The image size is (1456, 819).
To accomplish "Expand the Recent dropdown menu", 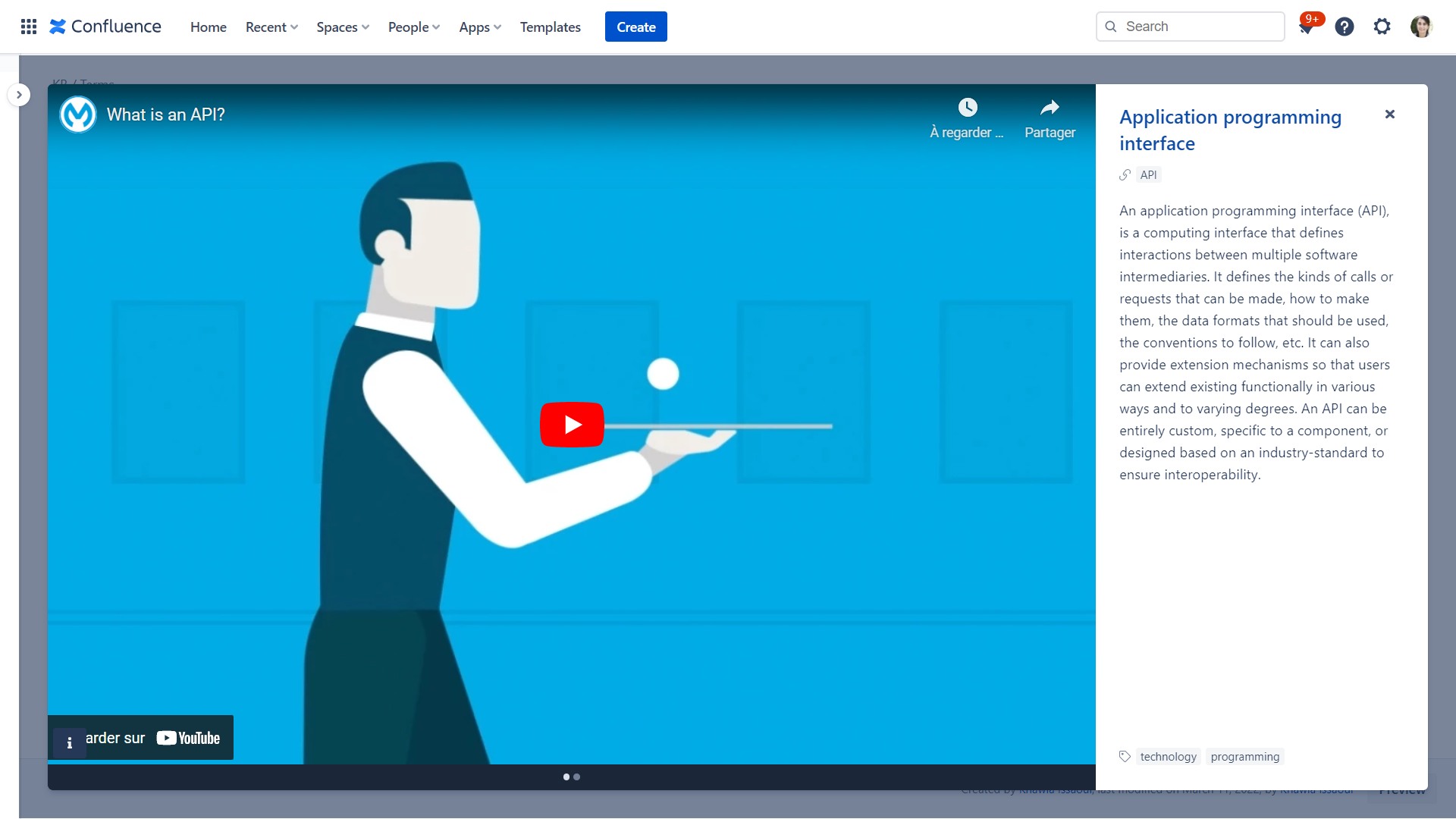I will pyautogui.click(x=271, y=27).
